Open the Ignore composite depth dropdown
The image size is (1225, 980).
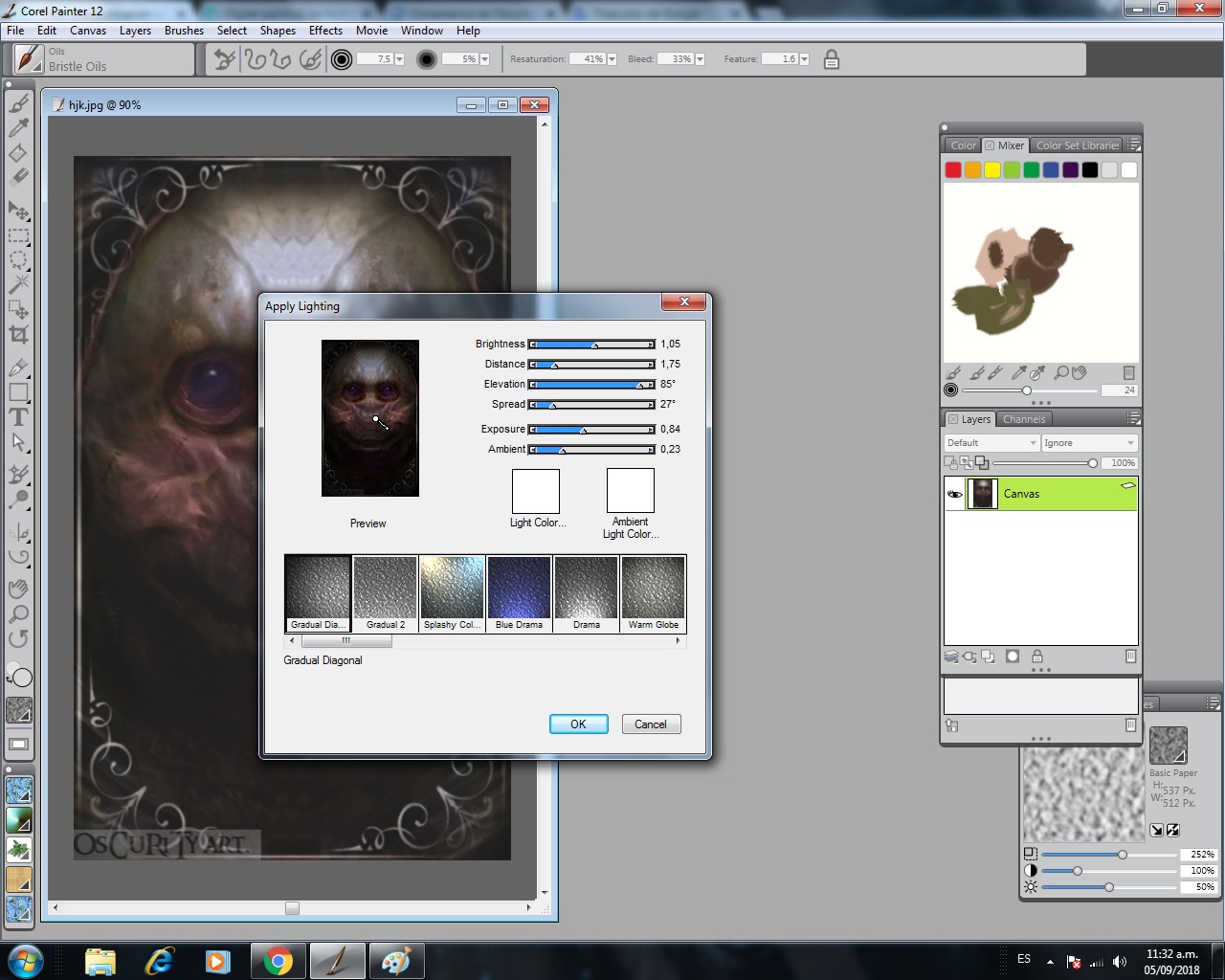1089,443
